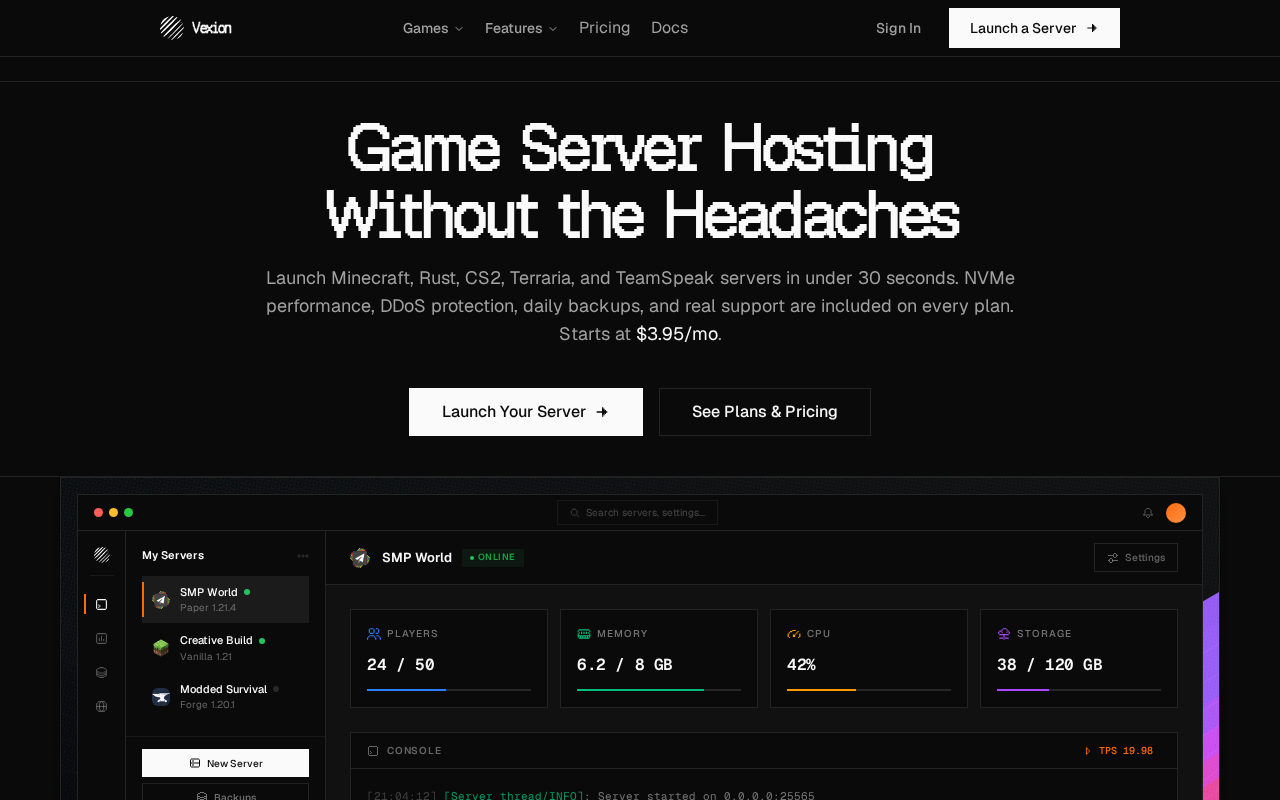The height and width of the screenshot is (800, 1280).
Task: Click the striped logo icon in the dashboard sidebar
Action: tap(102, 554)
